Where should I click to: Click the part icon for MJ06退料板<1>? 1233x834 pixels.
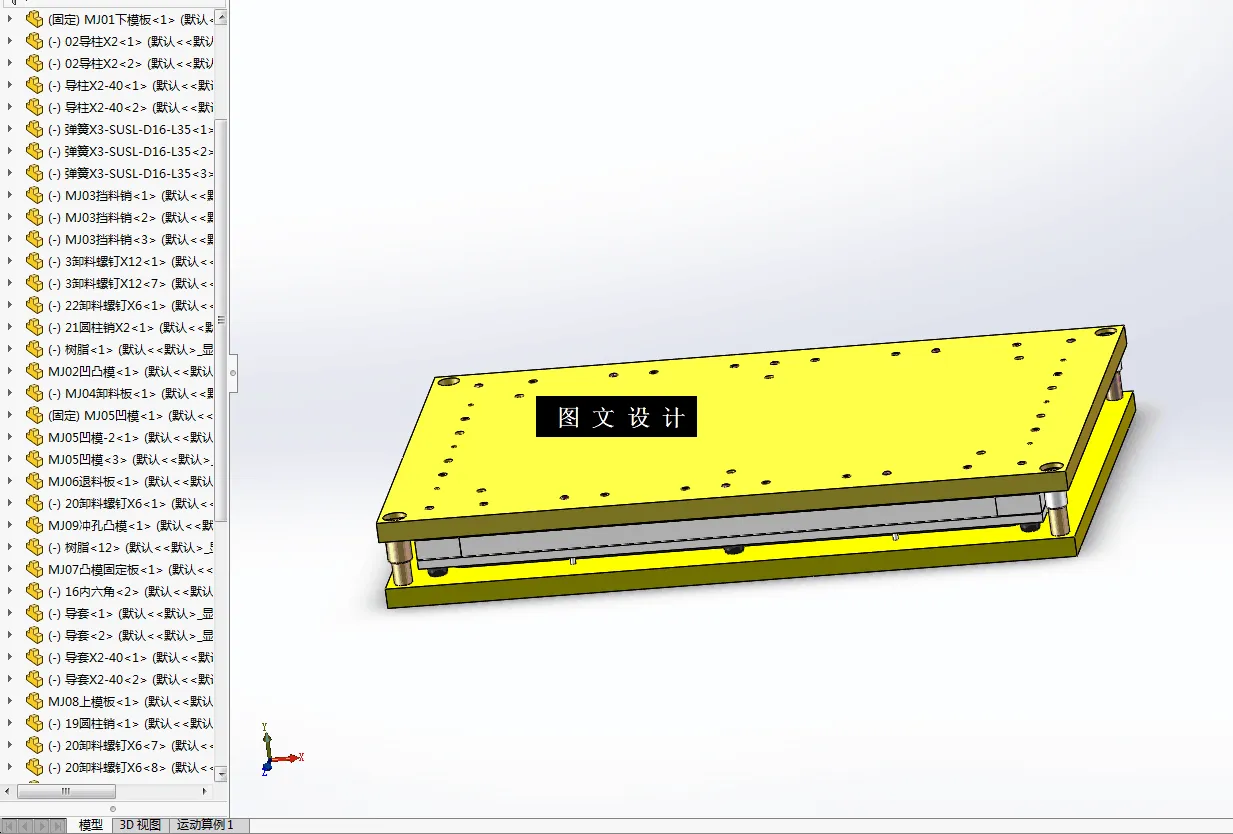(x=35, y=481)
